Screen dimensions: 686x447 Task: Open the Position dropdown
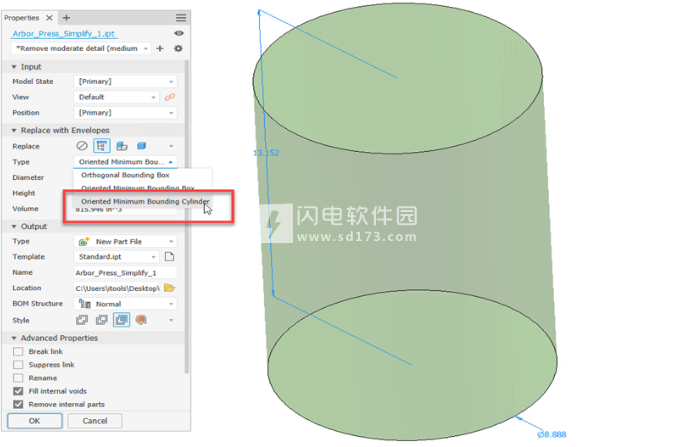click(125, 113)
